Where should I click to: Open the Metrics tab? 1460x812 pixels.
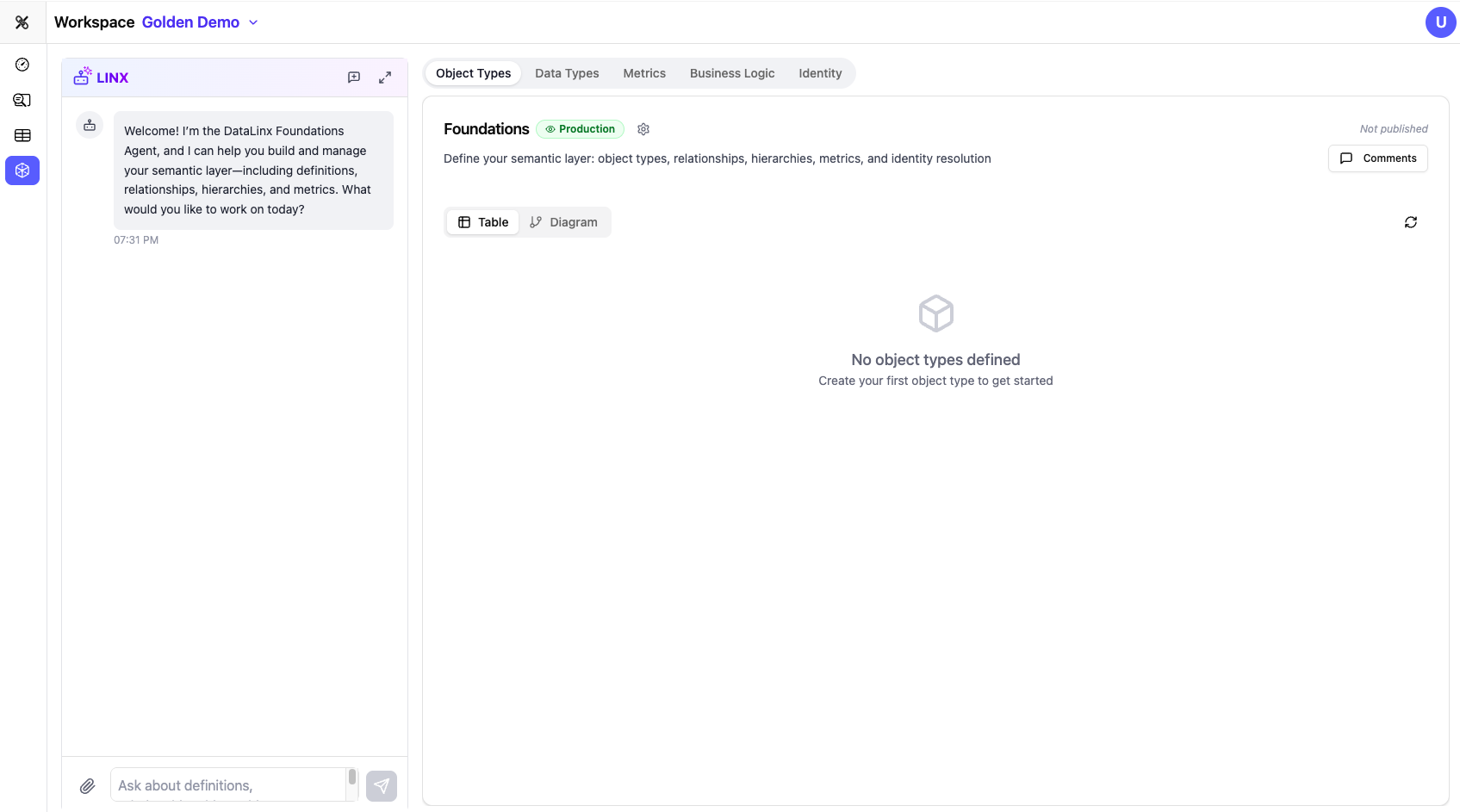click(x=644, y=73)
